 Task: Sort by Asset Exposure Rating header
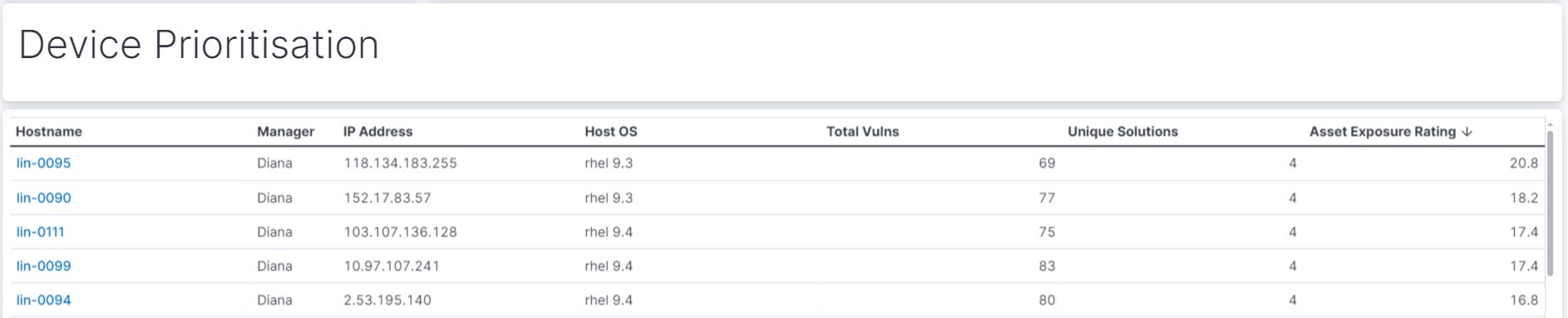pos(1383,131)
